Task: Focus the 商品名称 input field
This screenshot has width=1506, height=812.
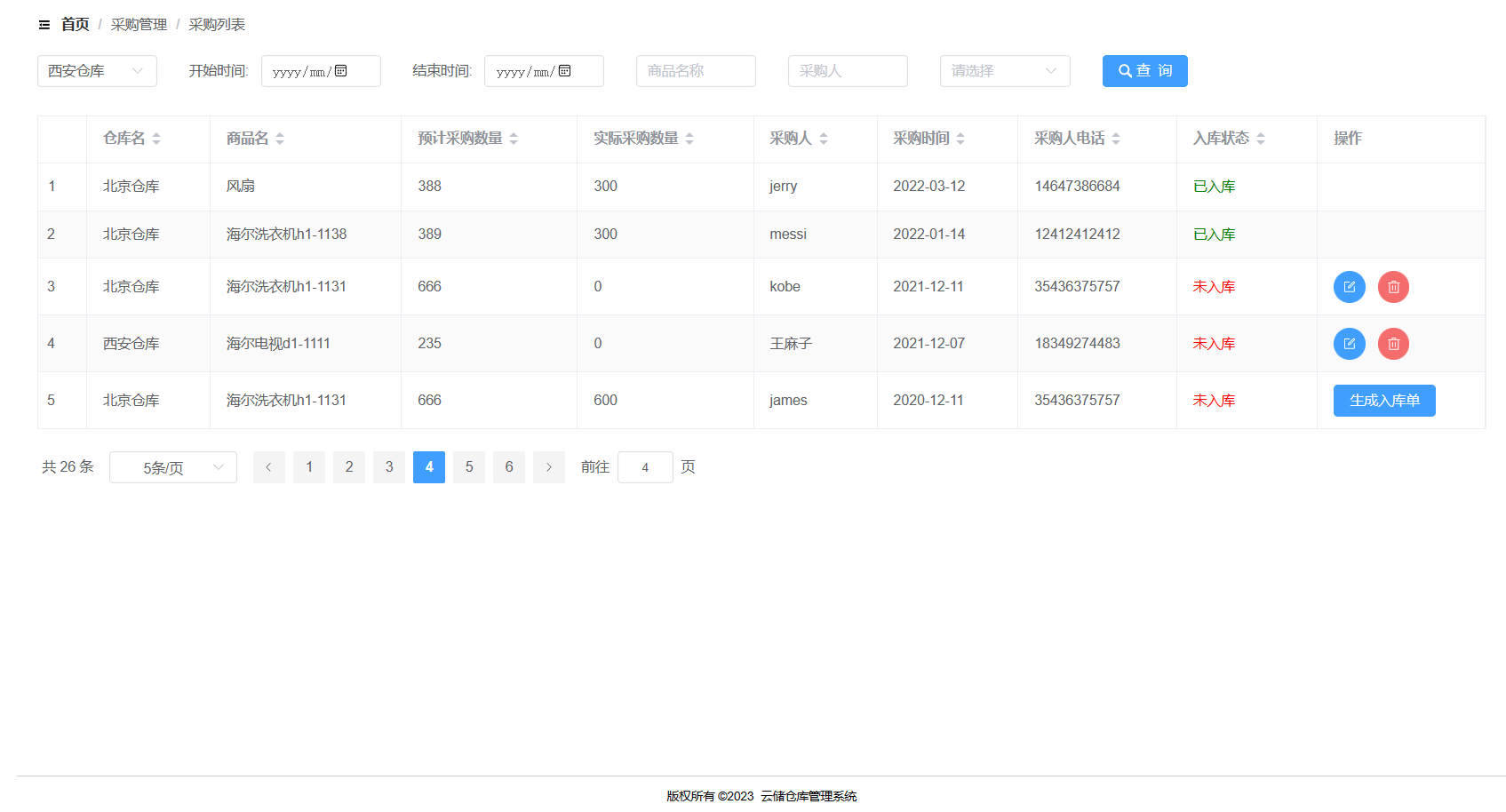Action: [x=696, y=71]
